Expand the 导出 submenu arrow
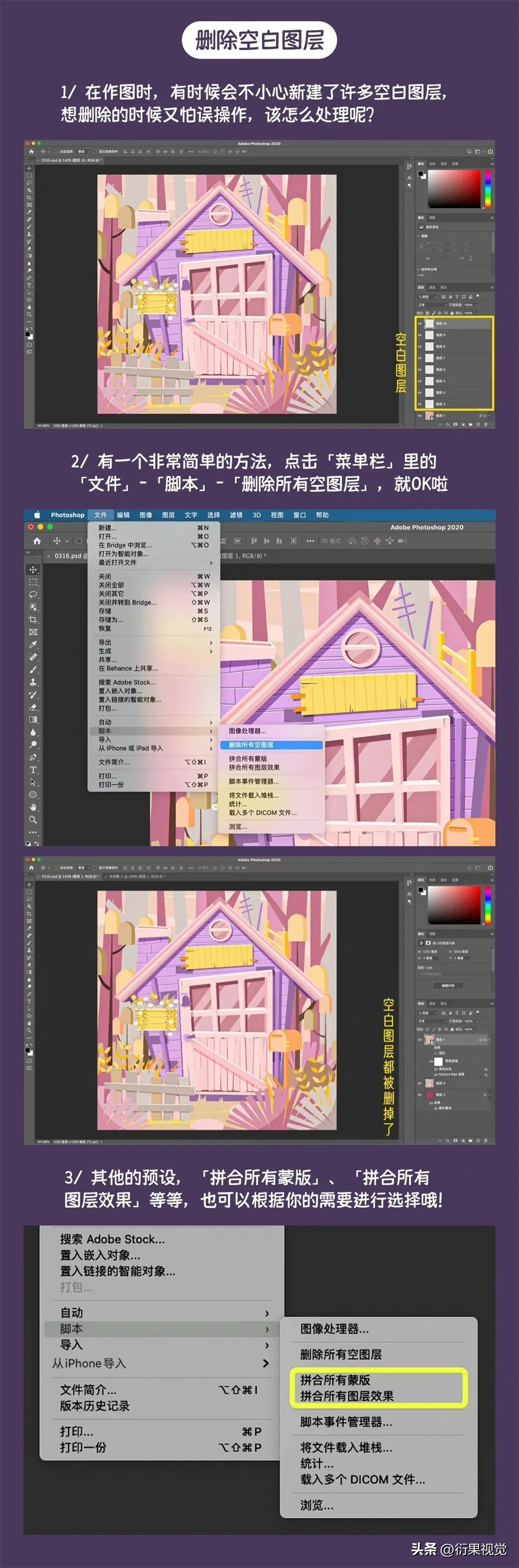The width and height of the screenshot is (519, 1568). 211,643
